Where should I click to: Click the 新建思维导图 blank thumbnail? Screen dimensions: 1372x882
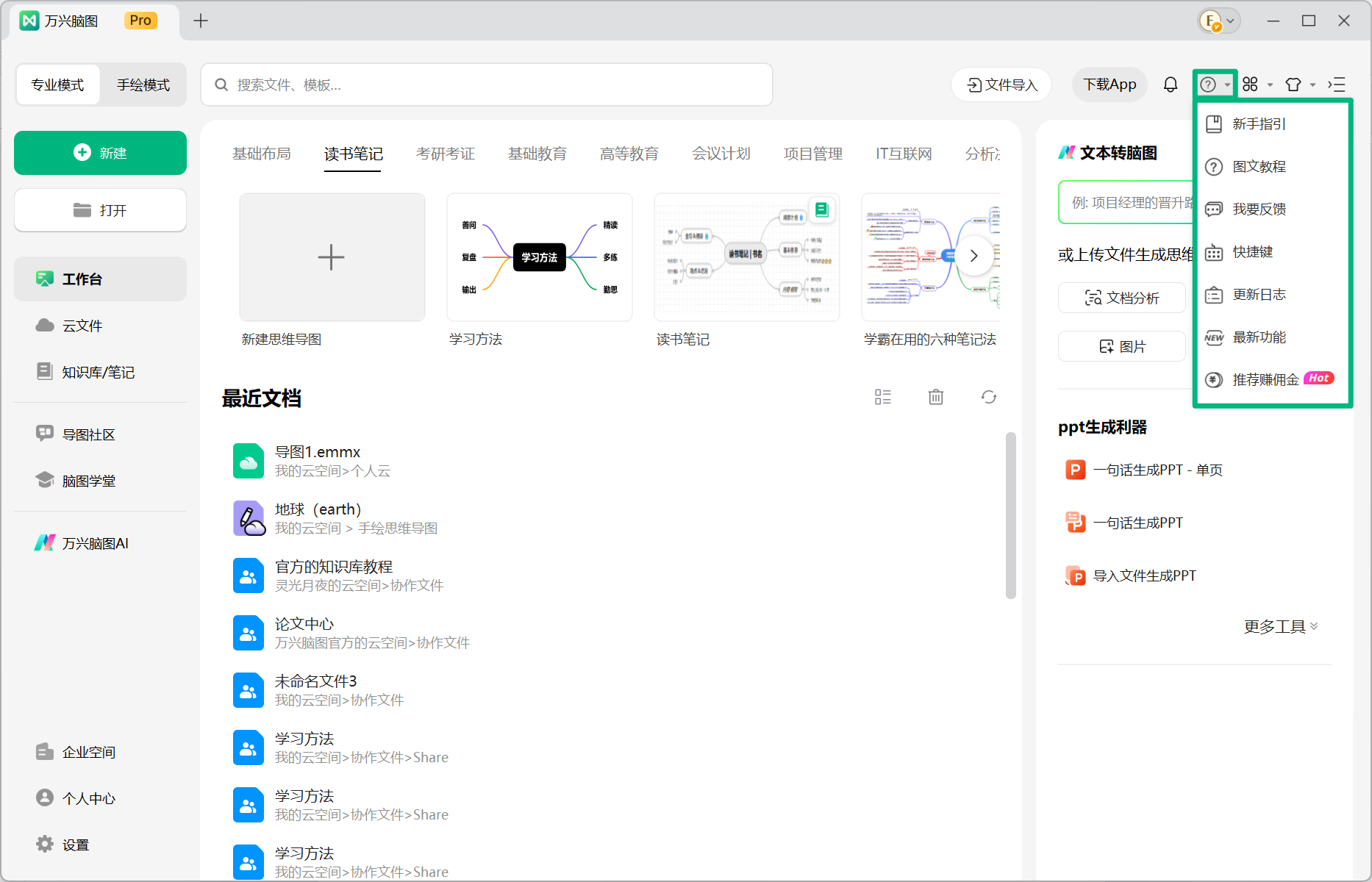pyautogui.click(x=332, y=257)
